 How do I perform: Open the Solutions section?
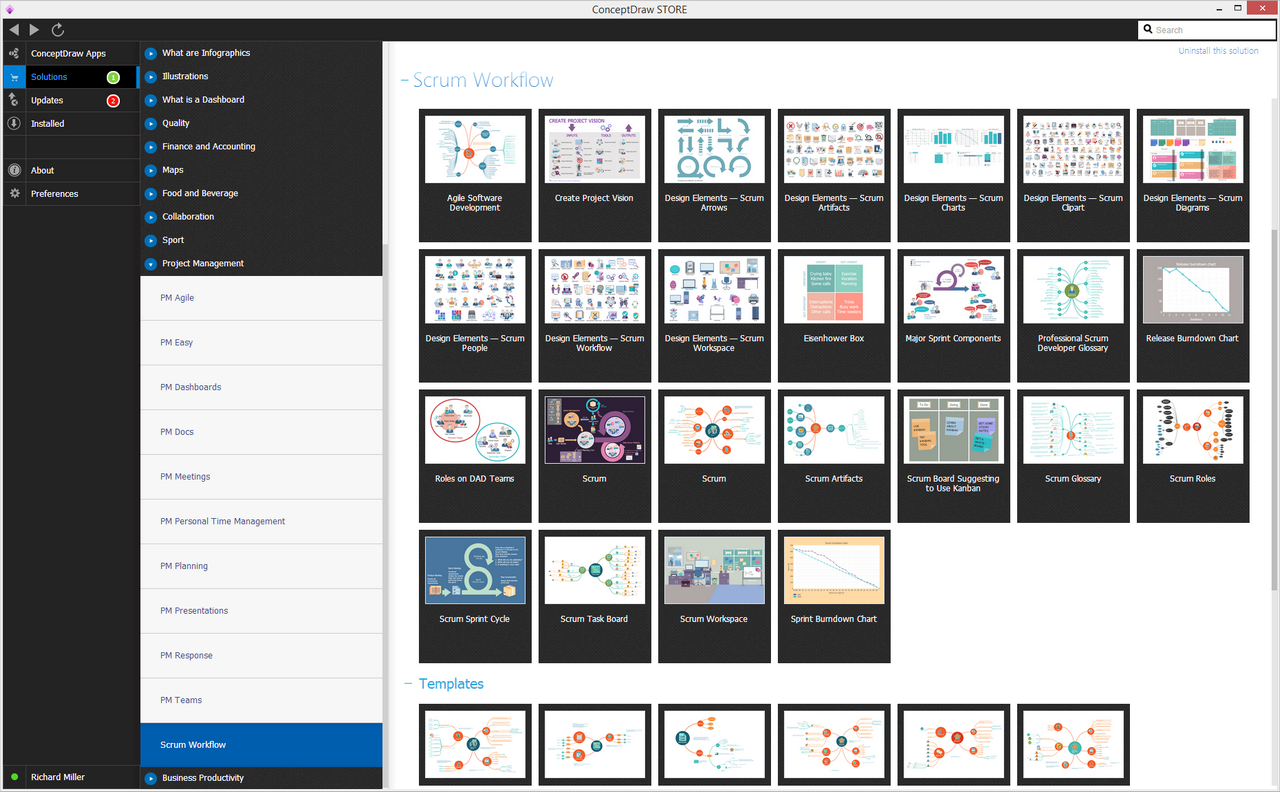click(49, 77)
